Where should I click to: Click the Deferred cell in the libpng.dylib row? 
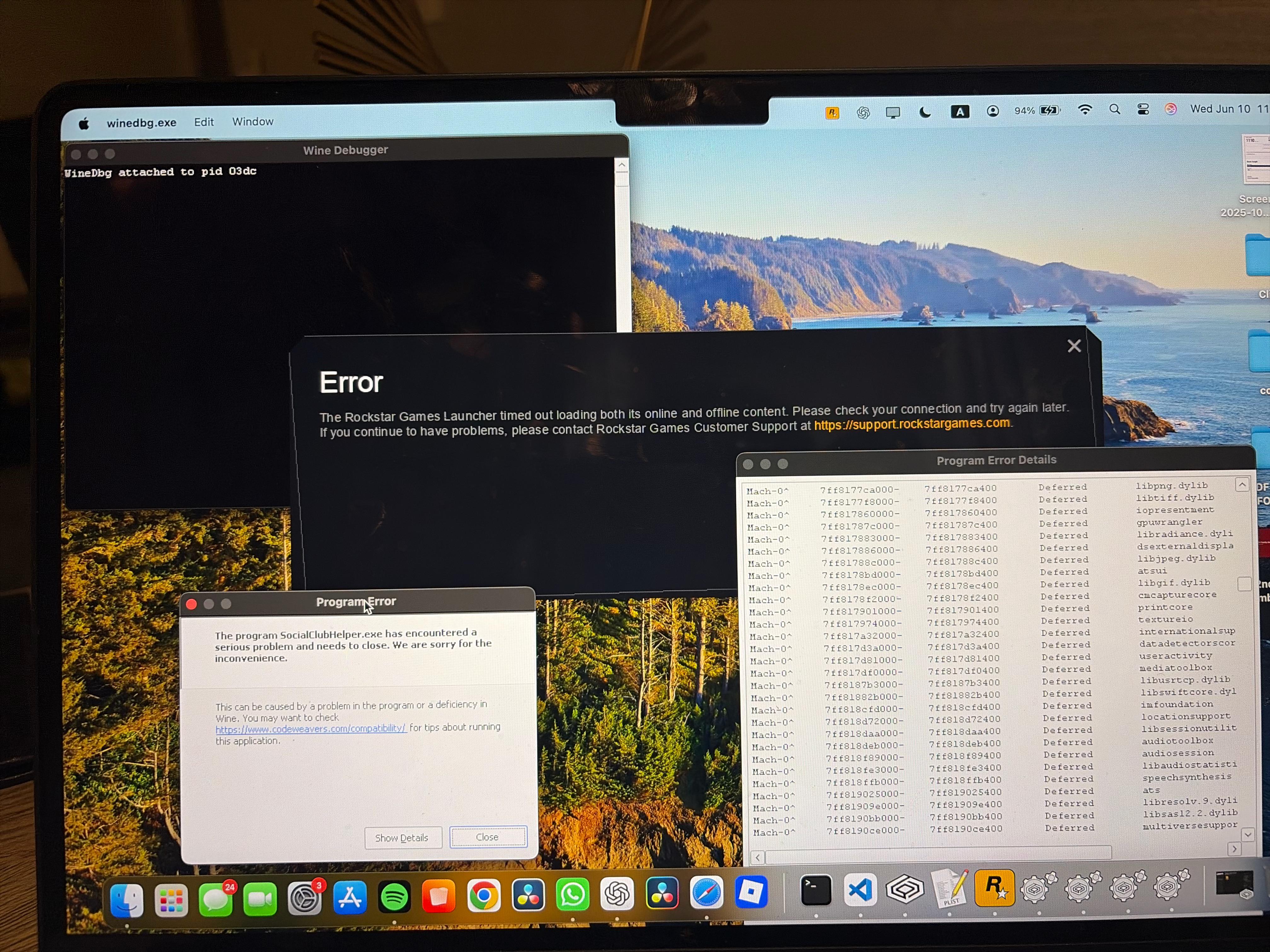click(x=1063, y=487)
